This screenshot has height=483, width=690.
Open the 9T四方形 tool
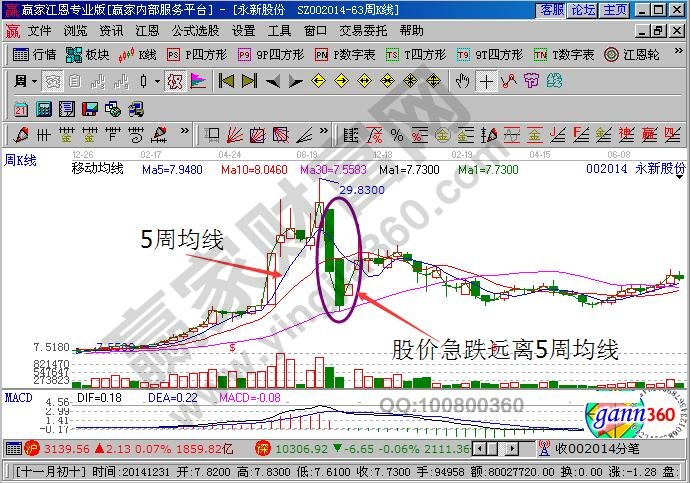489,55
